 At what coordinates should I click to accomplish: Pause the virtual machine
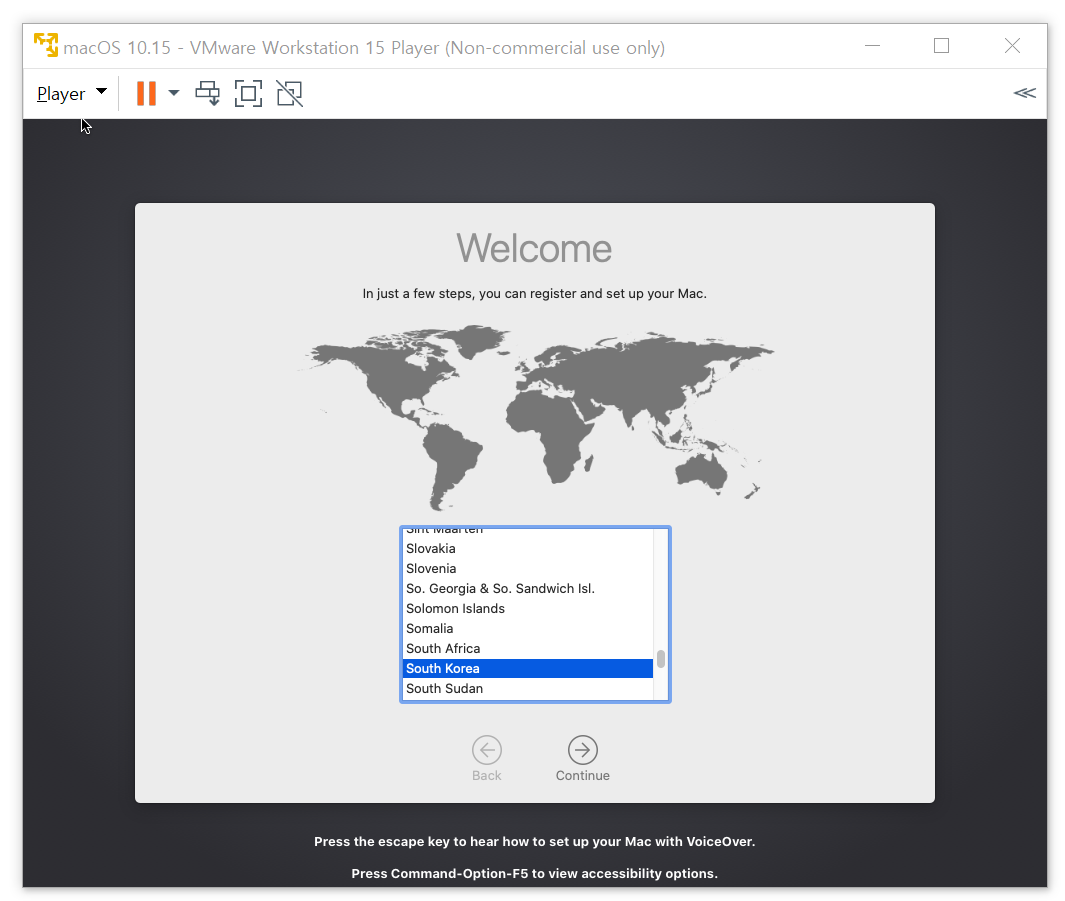click(x=146, y=93)
